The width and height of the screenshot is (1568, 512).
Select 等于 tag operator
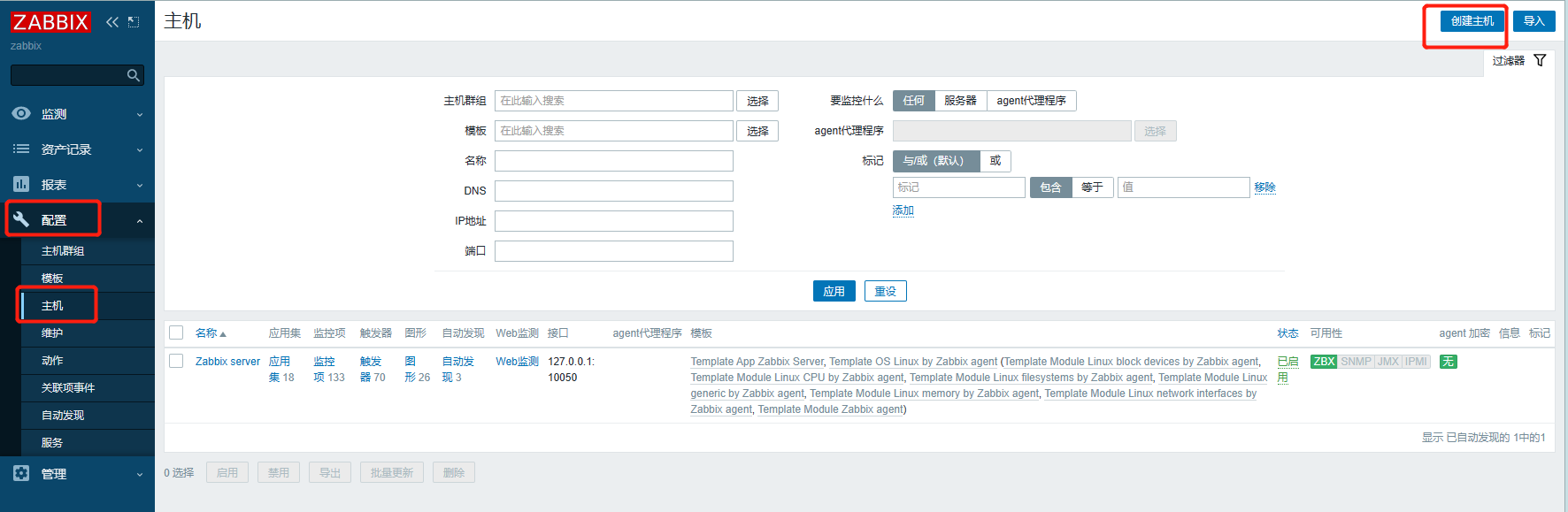pos(1092,187)
